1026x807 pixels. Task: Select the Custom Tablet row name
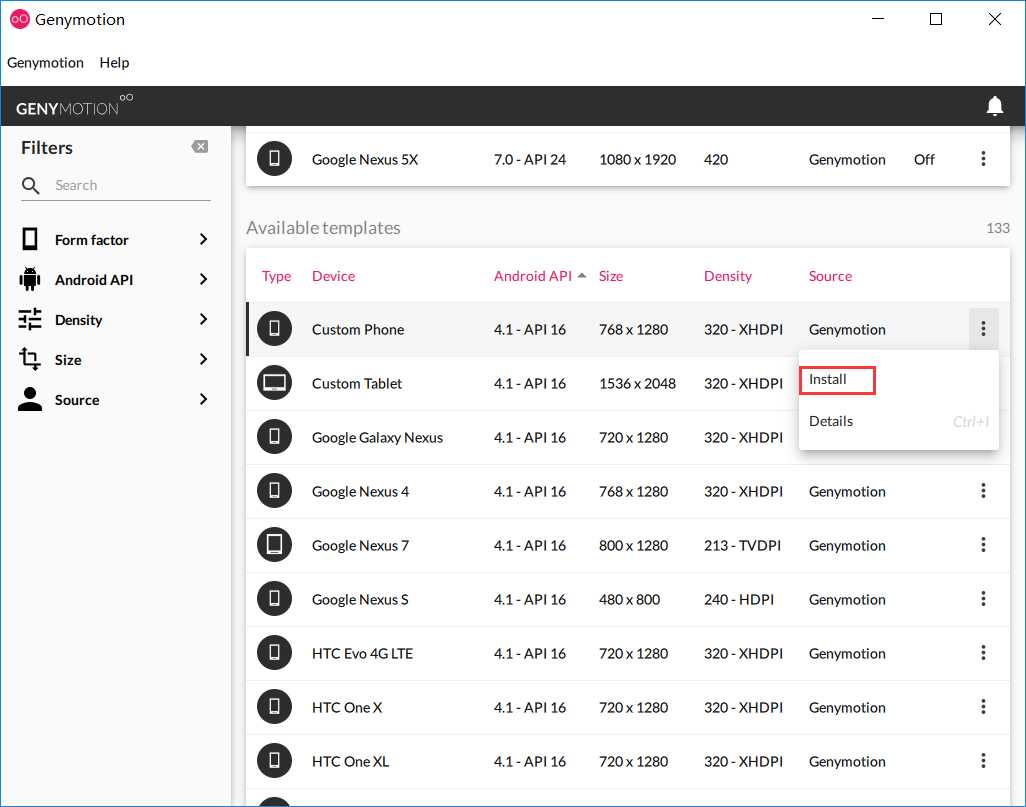pyautogui.click(x=357, y=384)
